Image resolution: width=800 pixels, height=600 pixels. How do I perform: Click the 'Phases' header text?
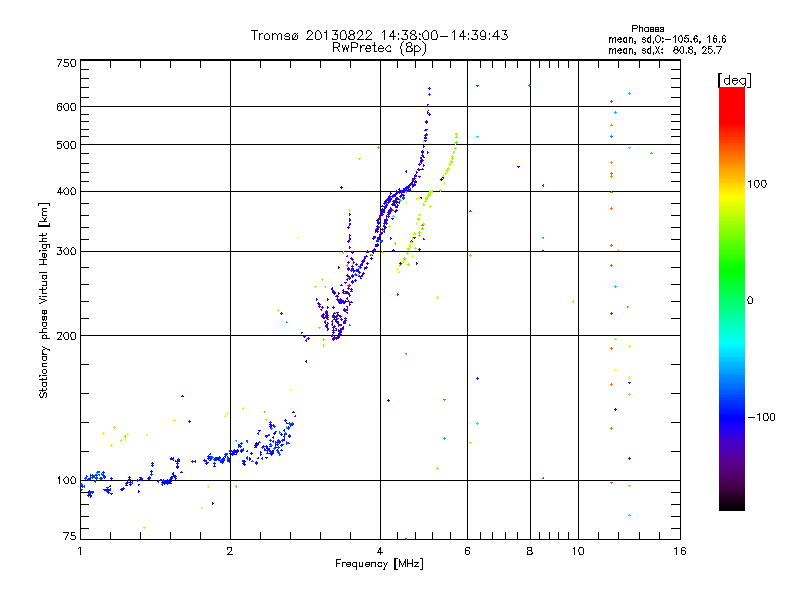647,29
